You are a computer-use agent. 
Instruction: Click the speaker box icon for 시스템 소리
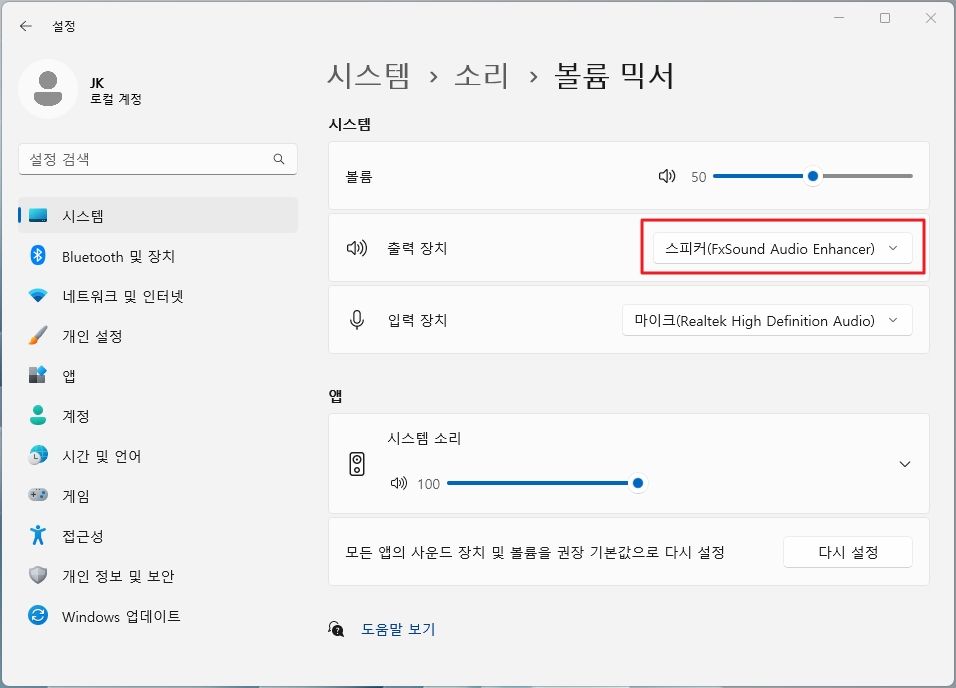[357, 464]
